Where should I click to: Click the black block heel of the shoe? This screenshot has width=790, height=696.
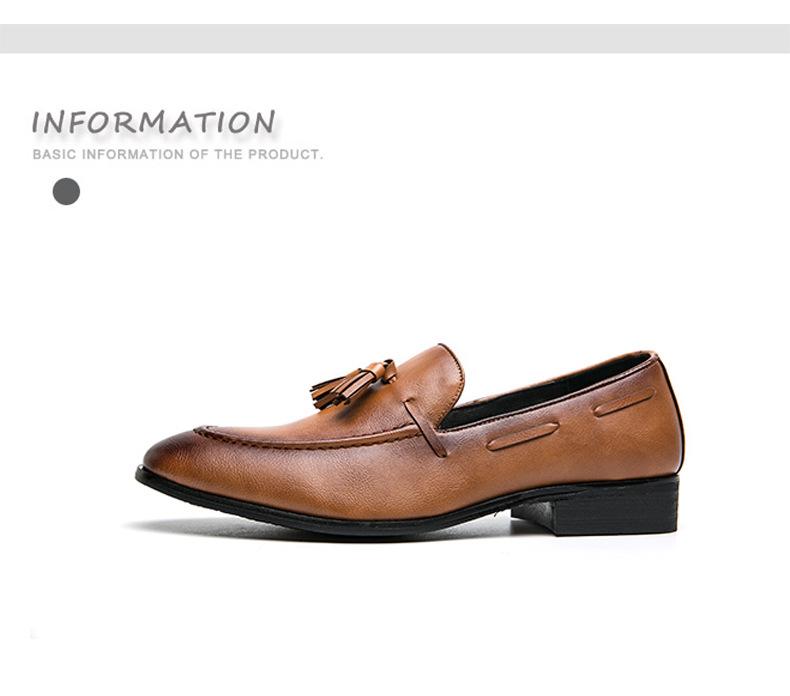pos(597,508)
